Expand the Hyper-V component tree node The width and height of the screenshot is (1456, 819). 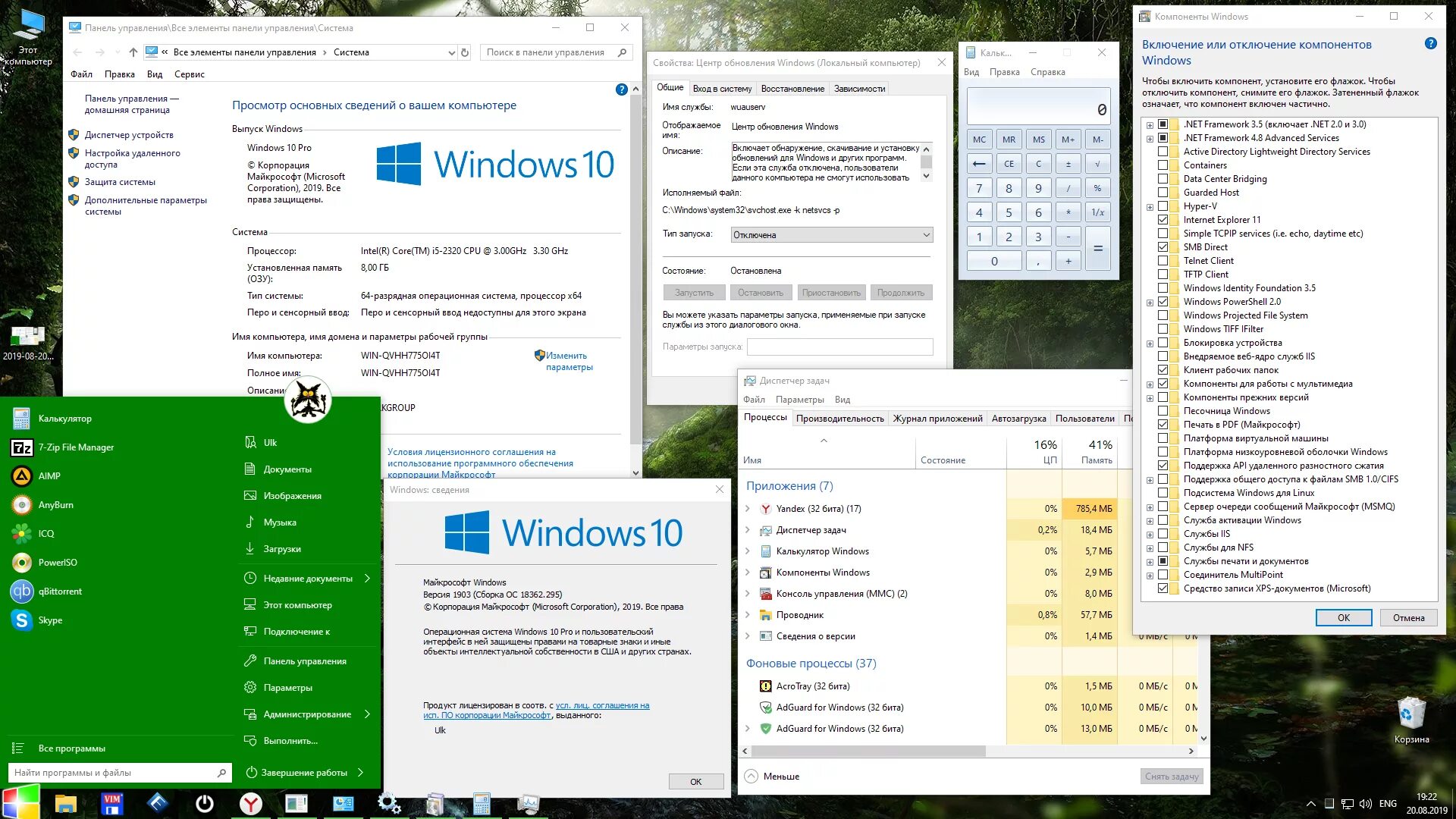[x=1150, y=207]
